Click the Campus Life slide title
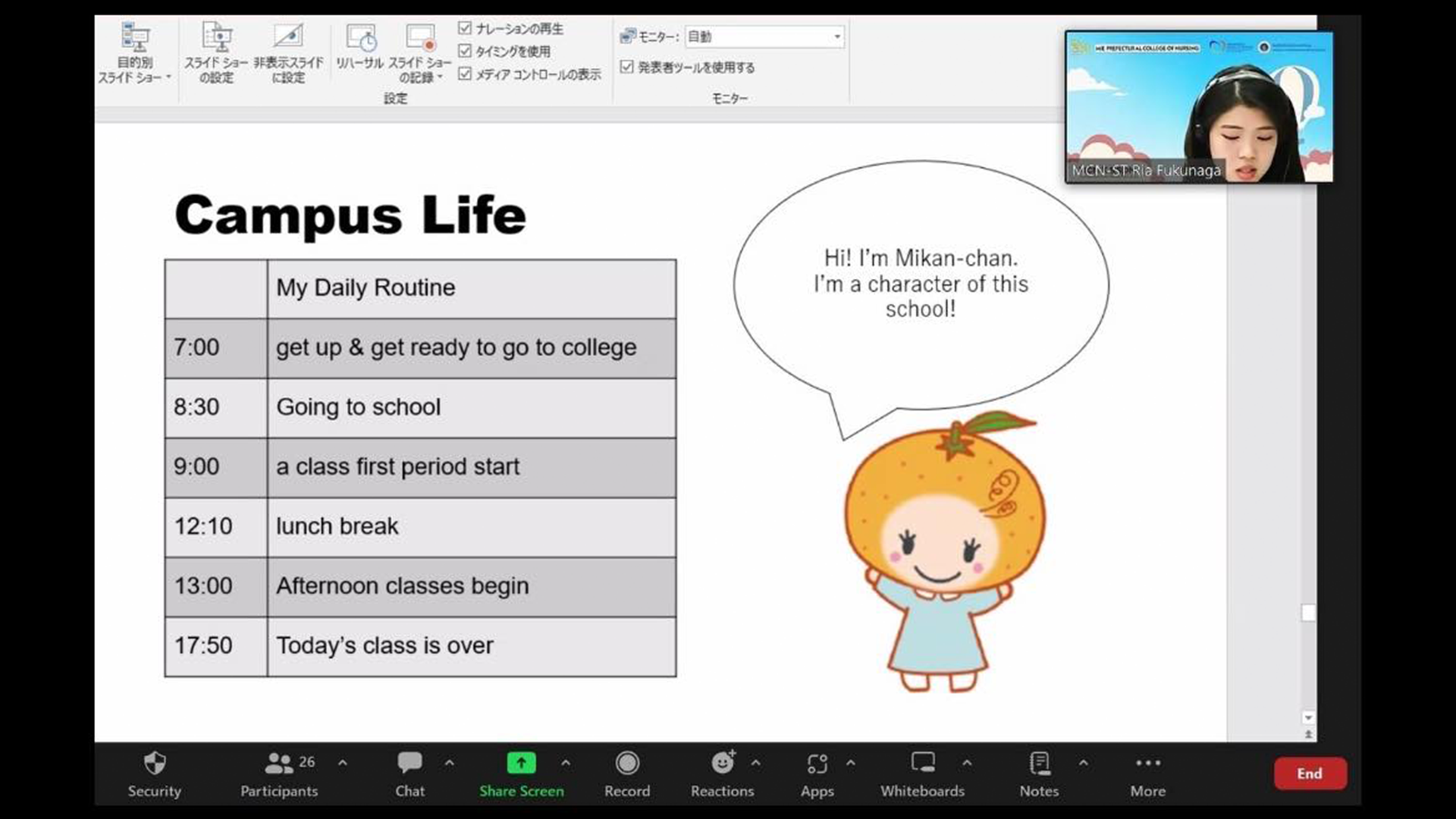The width and height of the screenshot is (1456, 819). tap(350, 215)
